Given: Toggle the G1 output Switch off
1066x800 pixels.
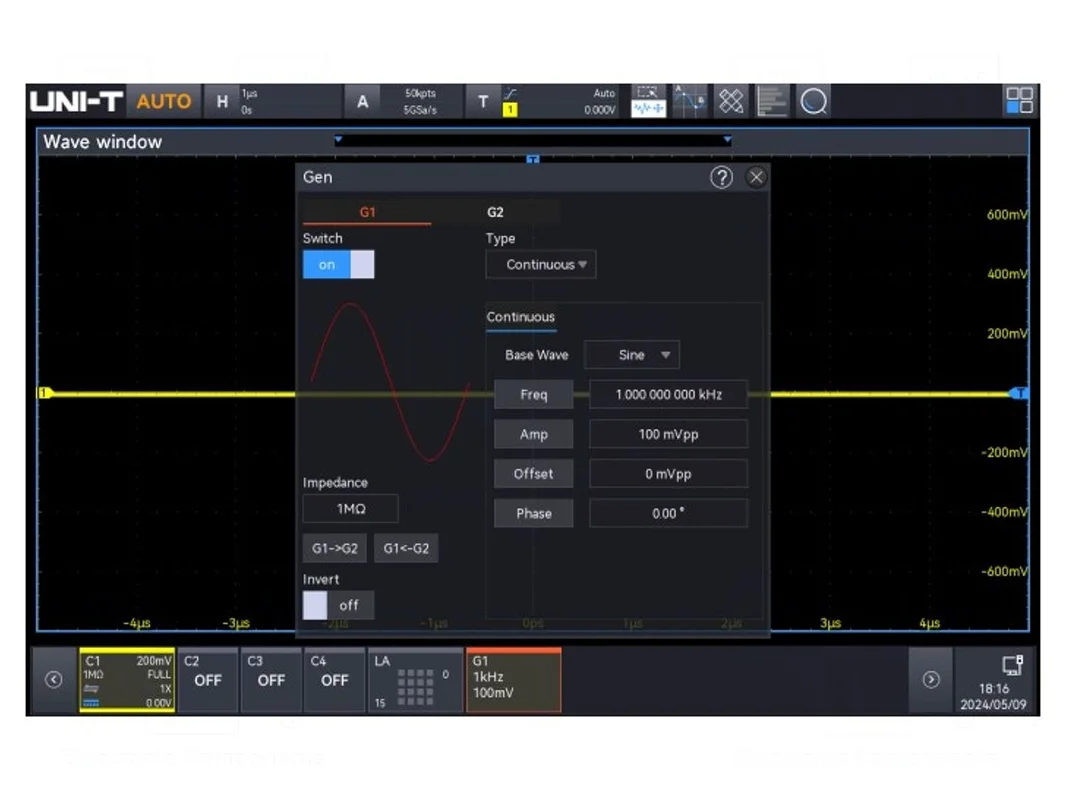Looking at the screenshot, I should tap(338, 264).
